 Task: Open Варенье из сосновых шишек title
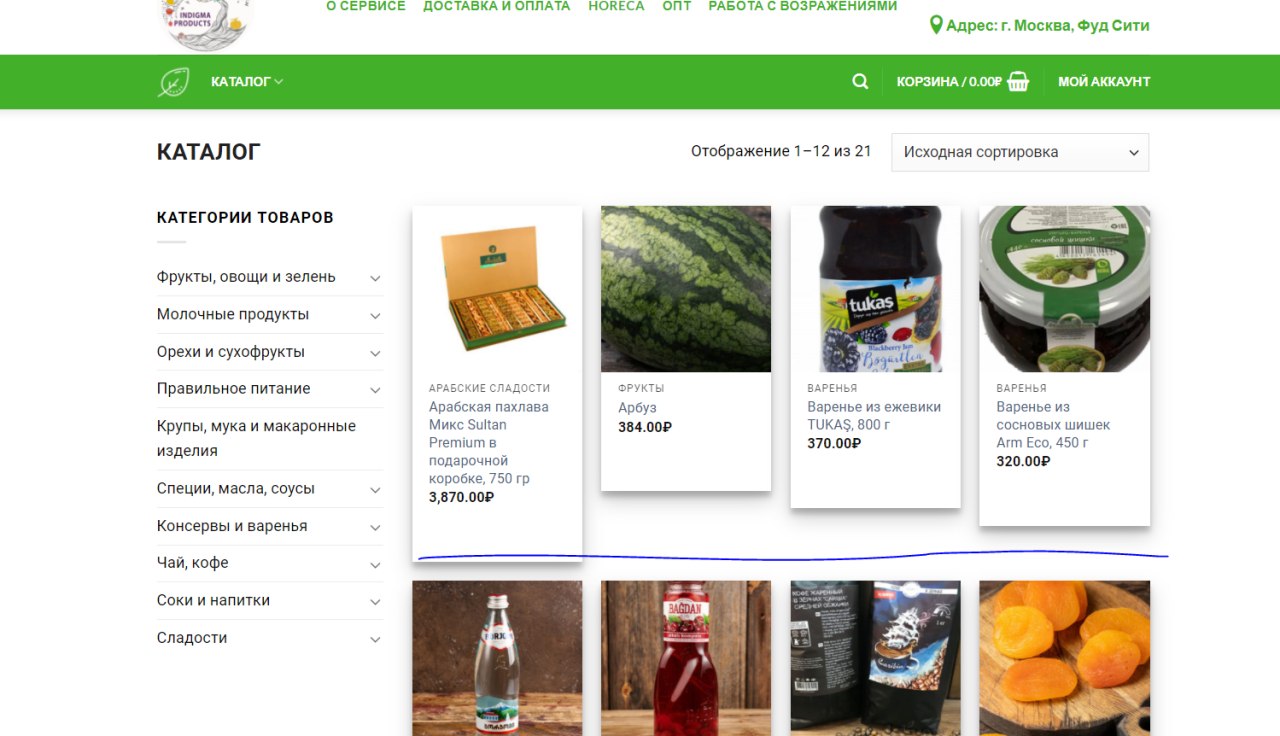(1053, 425)
